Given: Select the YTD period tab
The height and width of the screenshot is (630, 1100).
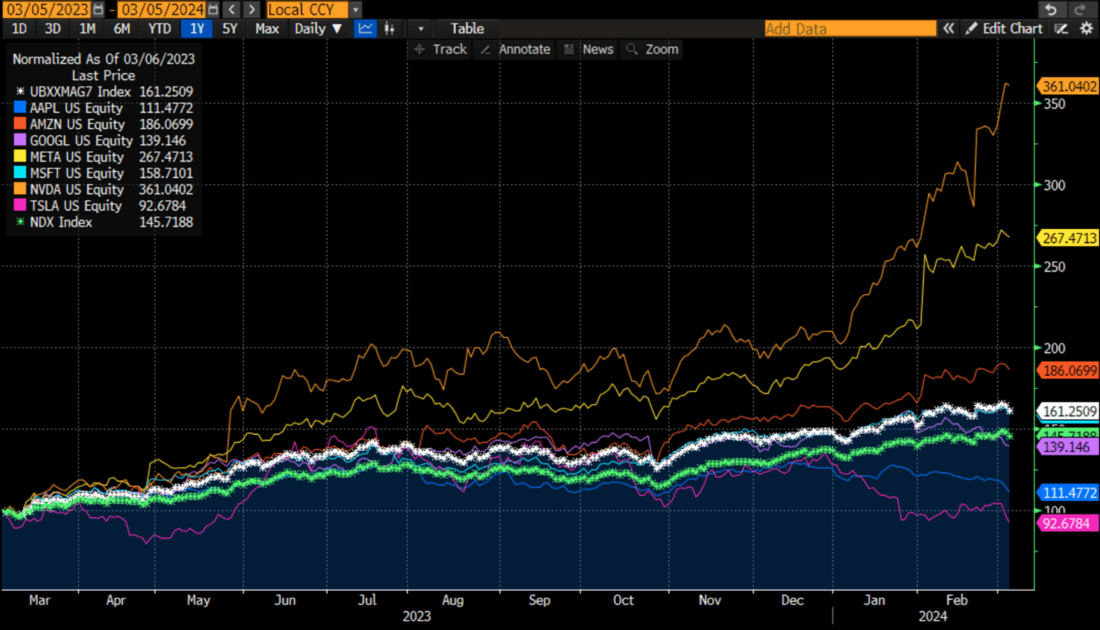Looking at the screenshot, I should [x=158, y=28].
